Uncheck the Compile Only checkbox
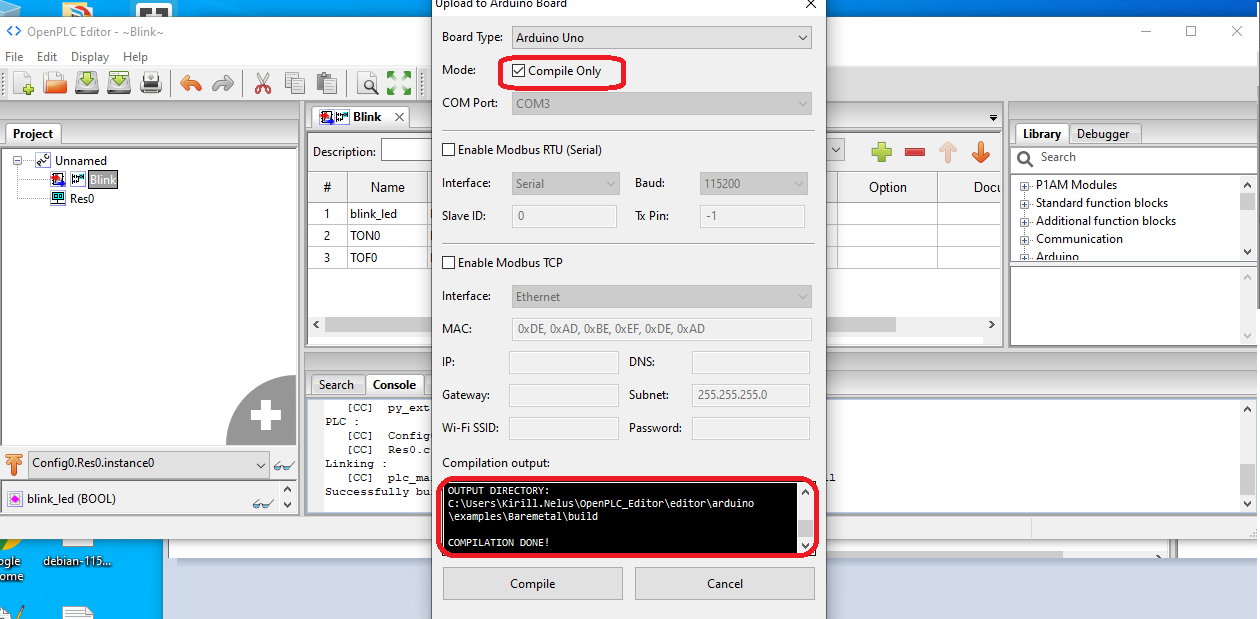The width and height of the screenshot is (1260, 619). (x=518, y=71)
